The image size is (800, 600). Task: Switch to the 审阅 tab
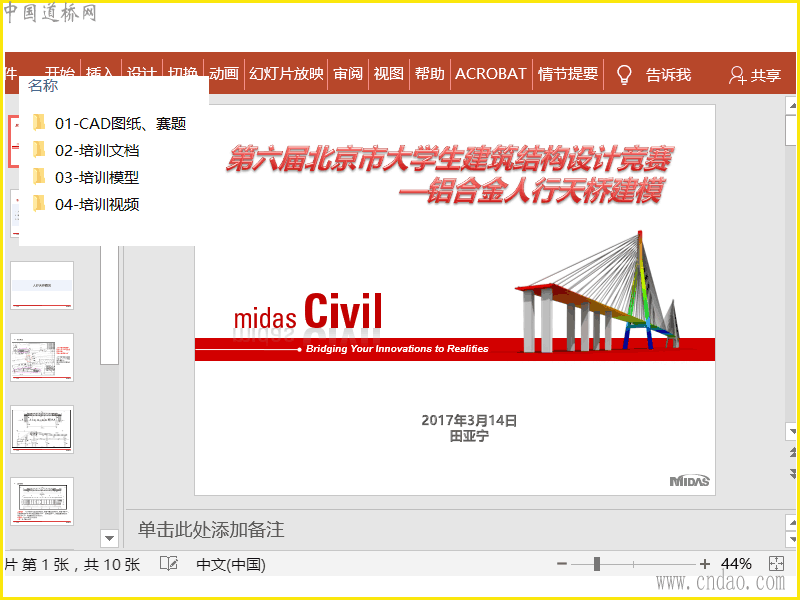348,74
